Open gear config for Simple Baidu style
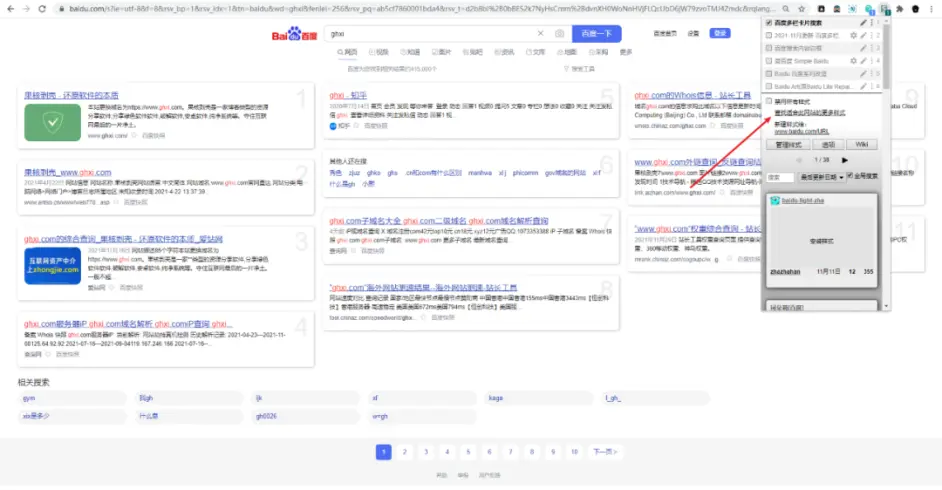 [853, 61]
